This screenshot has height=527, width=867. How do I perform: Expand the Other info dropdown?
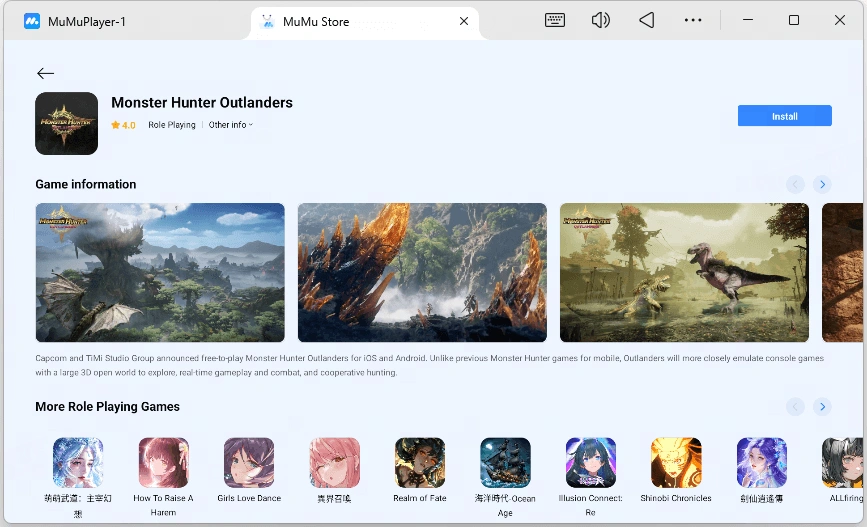(231, 125)
